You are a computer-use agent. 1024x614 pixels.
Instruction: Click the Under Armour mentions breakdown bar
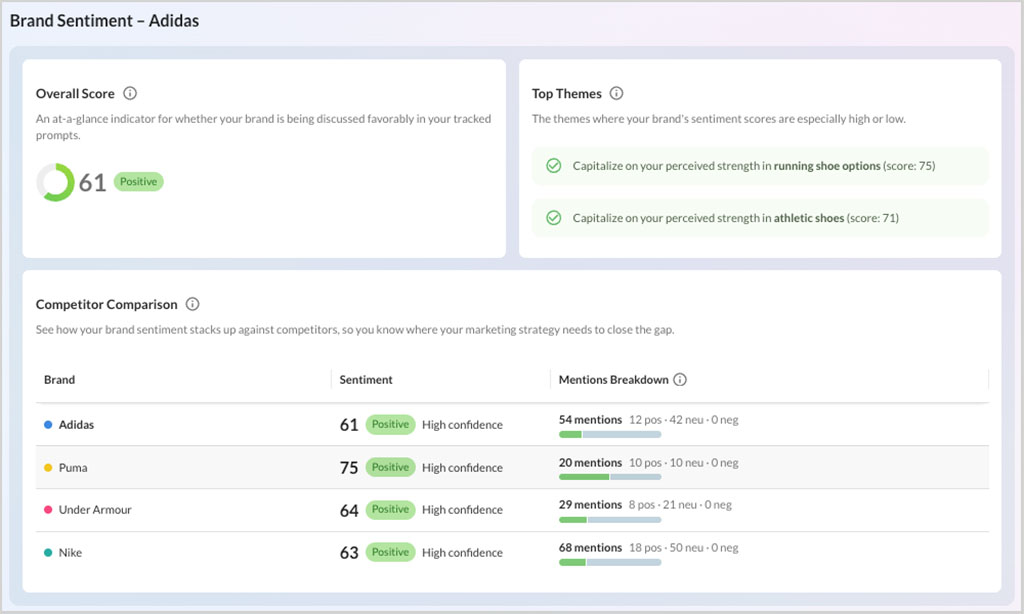coord(610,520)
